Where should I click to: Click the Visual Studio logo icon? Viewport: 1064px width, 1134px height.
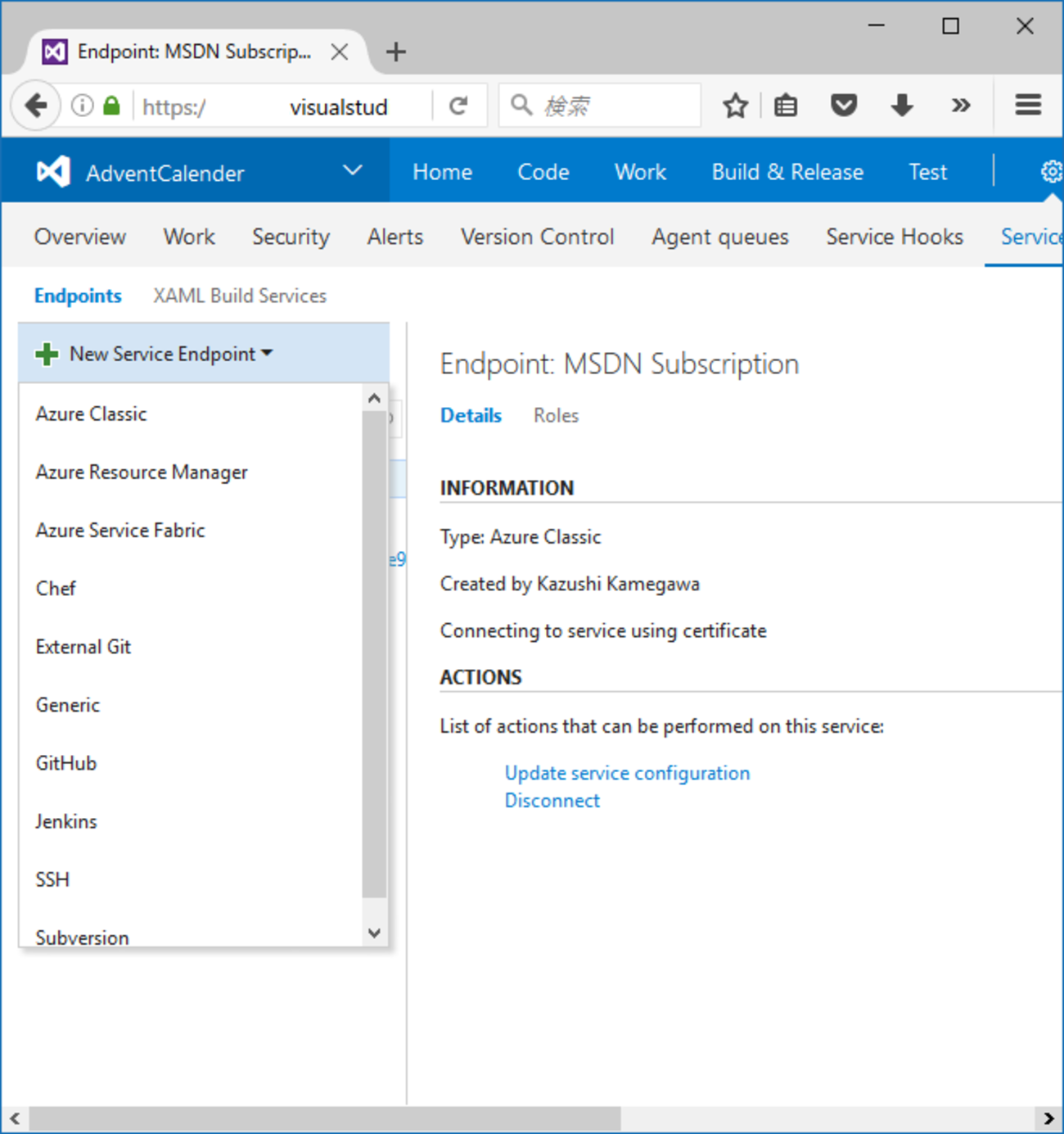click(x=54, y=172)
